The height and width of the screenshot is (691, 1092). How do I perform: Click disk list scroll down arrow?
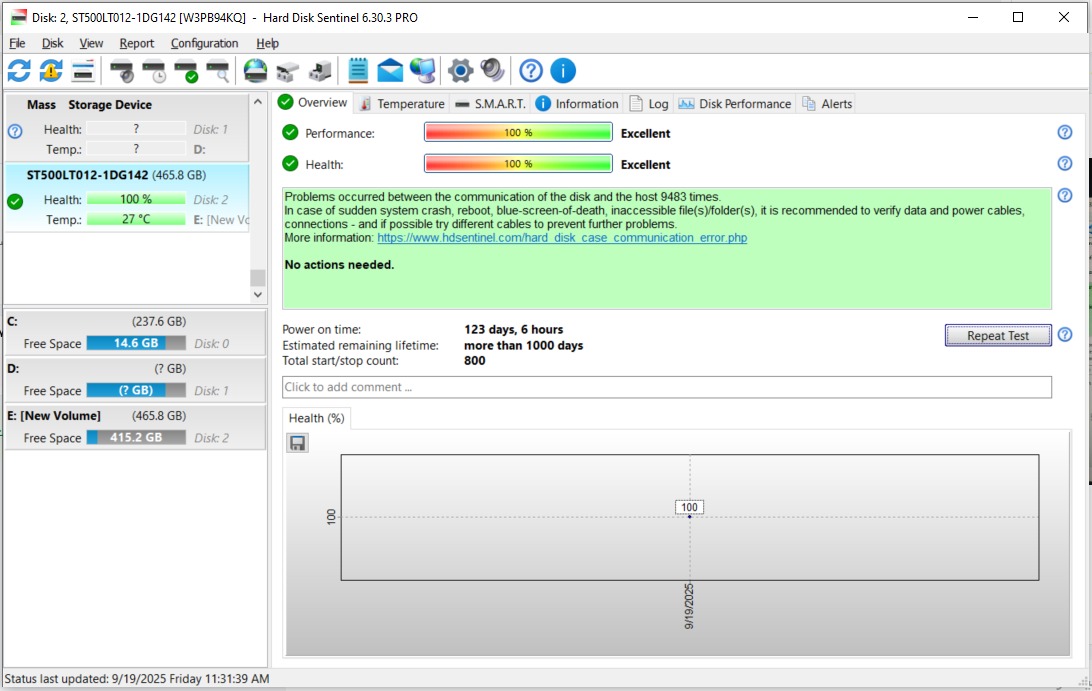click(x=258, y=295)
